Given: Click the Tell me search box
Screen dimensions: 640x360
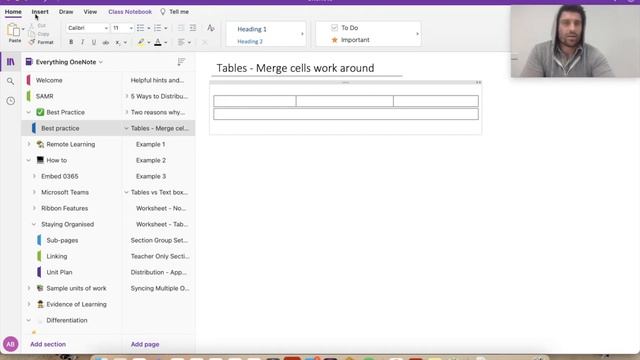Looking at the screenshot, I should (x=175, y=12).
